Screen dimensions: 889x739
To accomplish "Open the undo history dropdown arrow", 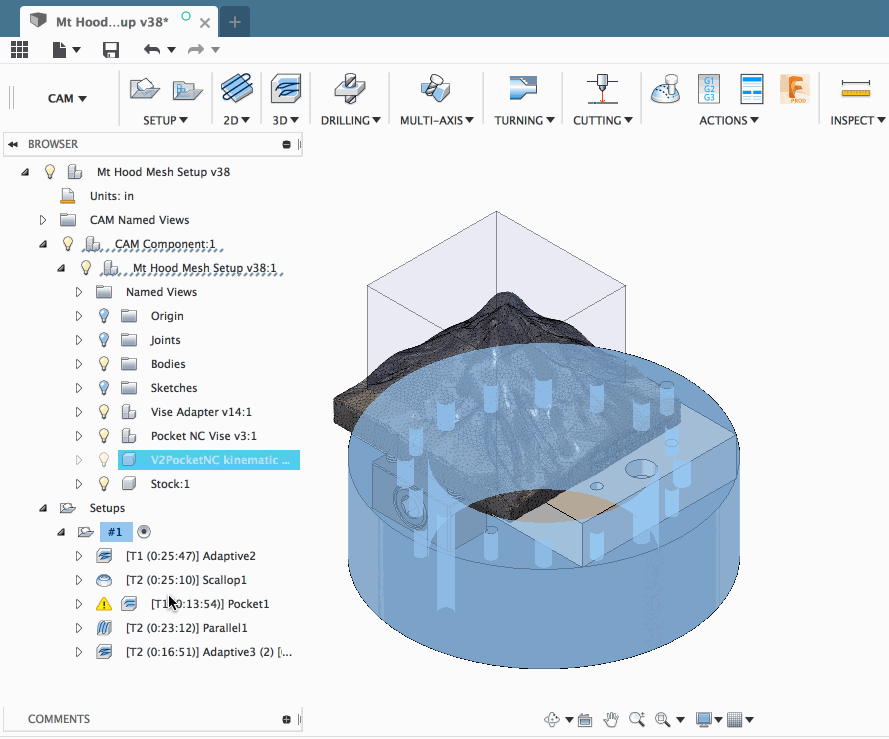I will pyautogui.click(x=171, y=50).
